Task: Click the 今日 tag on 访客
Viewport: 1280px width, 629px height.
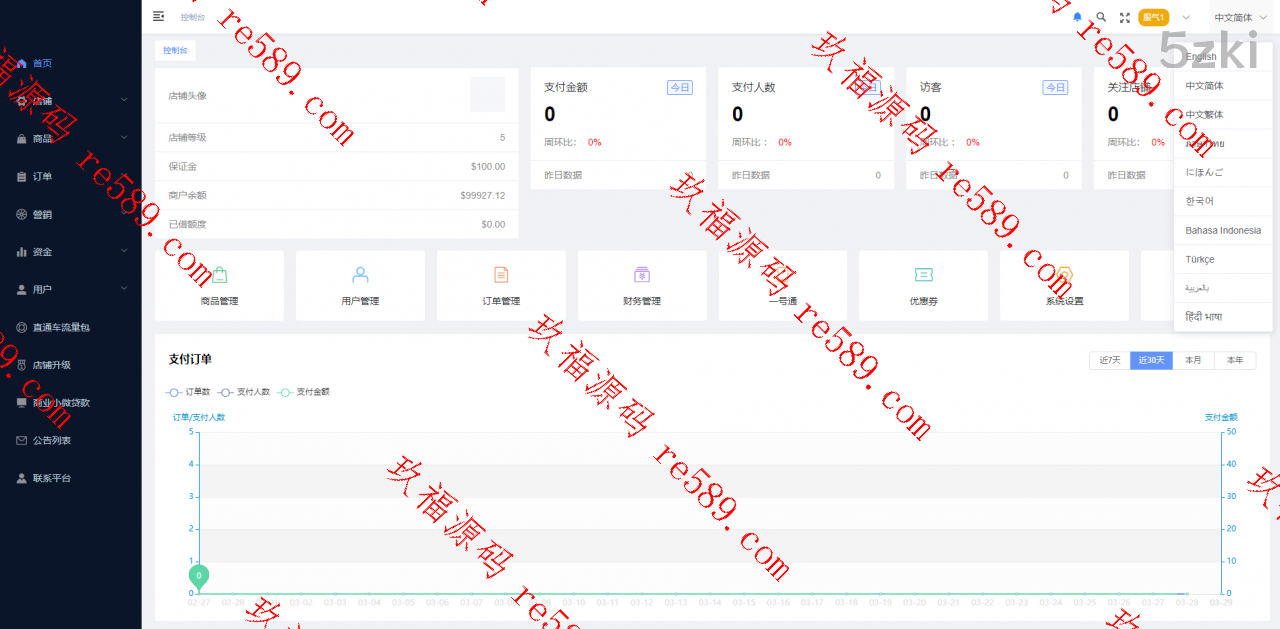Action: click(1055, 88)
